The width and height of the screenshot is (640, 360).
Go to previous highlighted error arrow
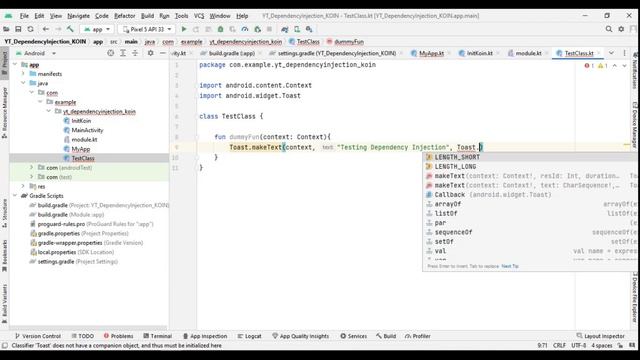point(615,65)
